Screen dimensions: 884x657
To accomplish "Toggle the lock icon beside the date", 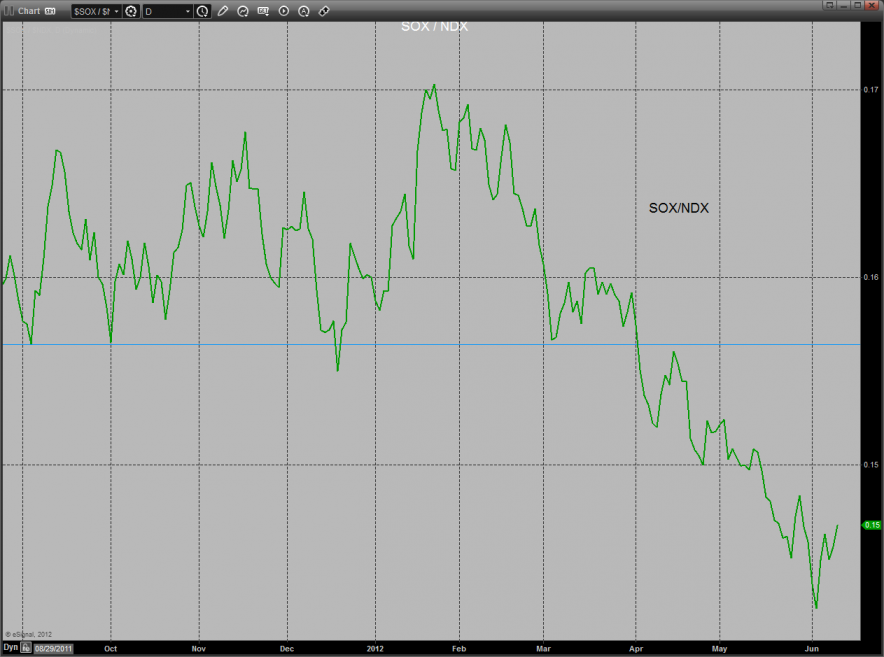I will [x=26, y=648].
